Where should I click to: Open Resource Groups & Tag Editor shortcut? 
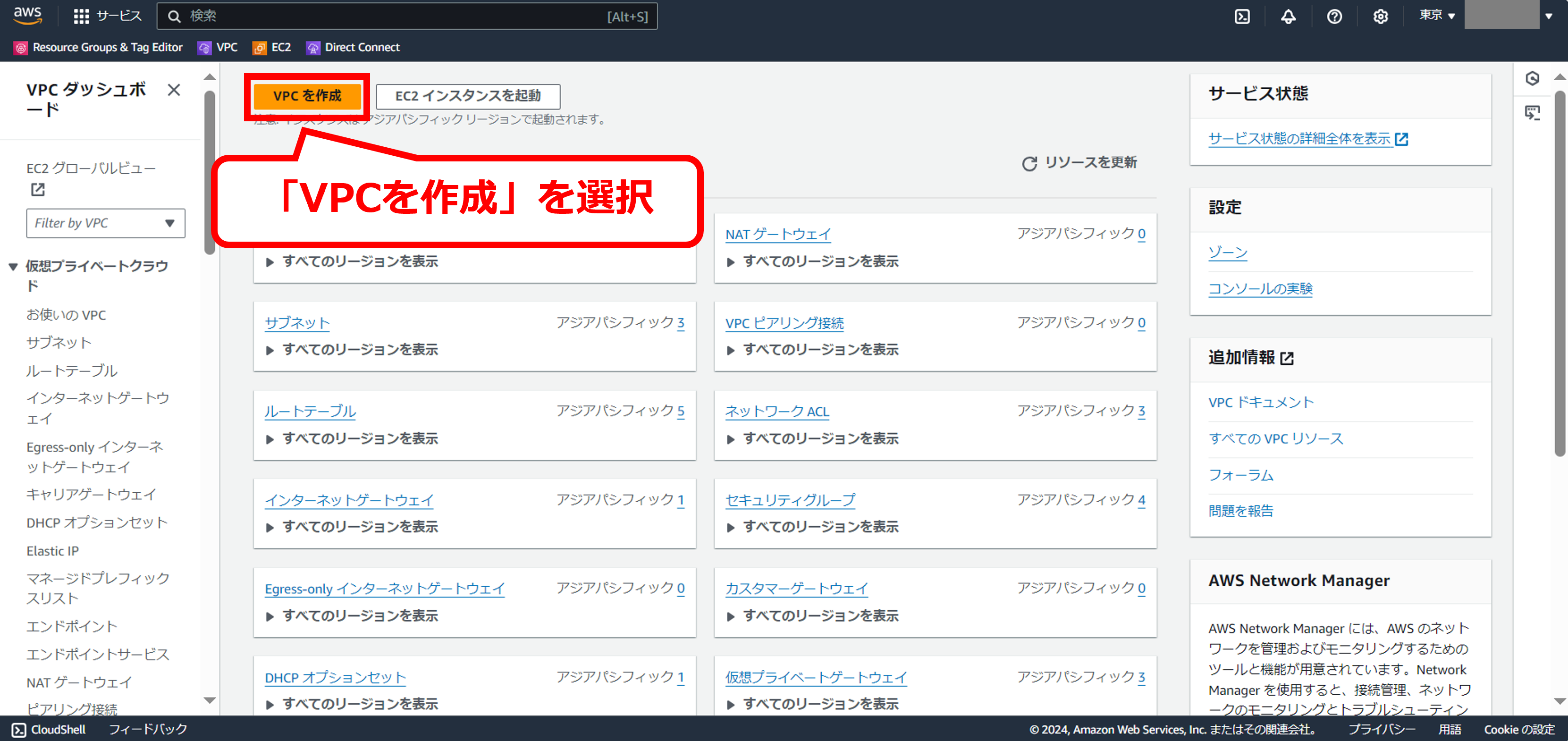click(98, 48)
